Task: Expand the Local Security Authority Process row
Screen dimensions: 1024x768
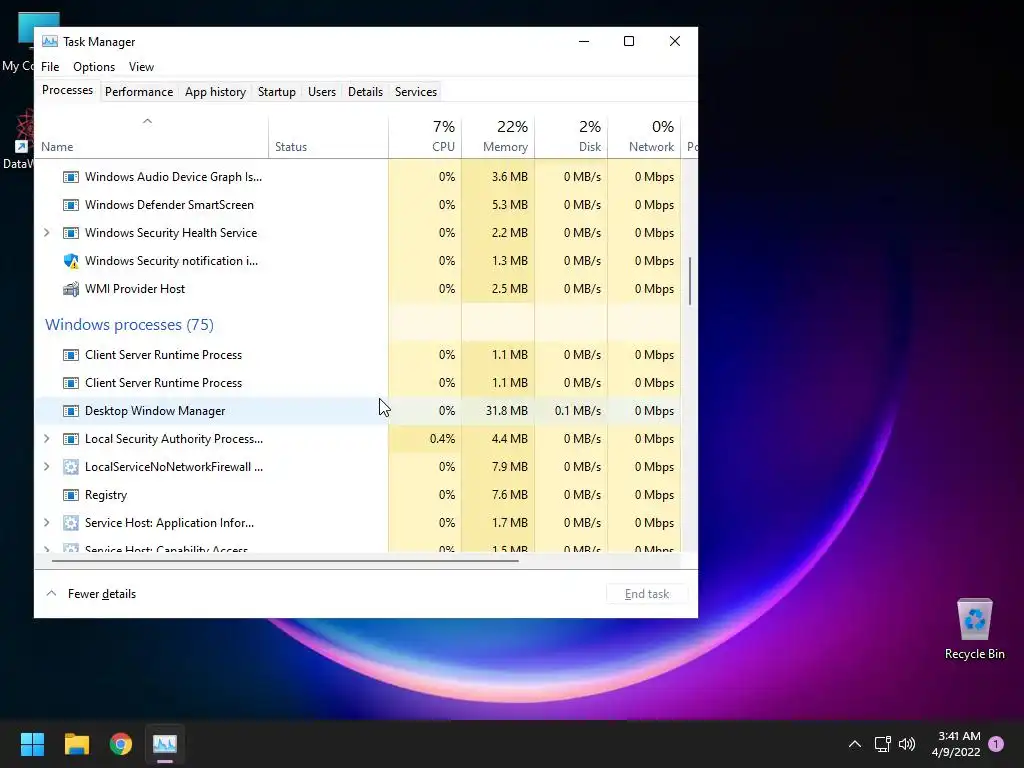Action: [46, 439]
